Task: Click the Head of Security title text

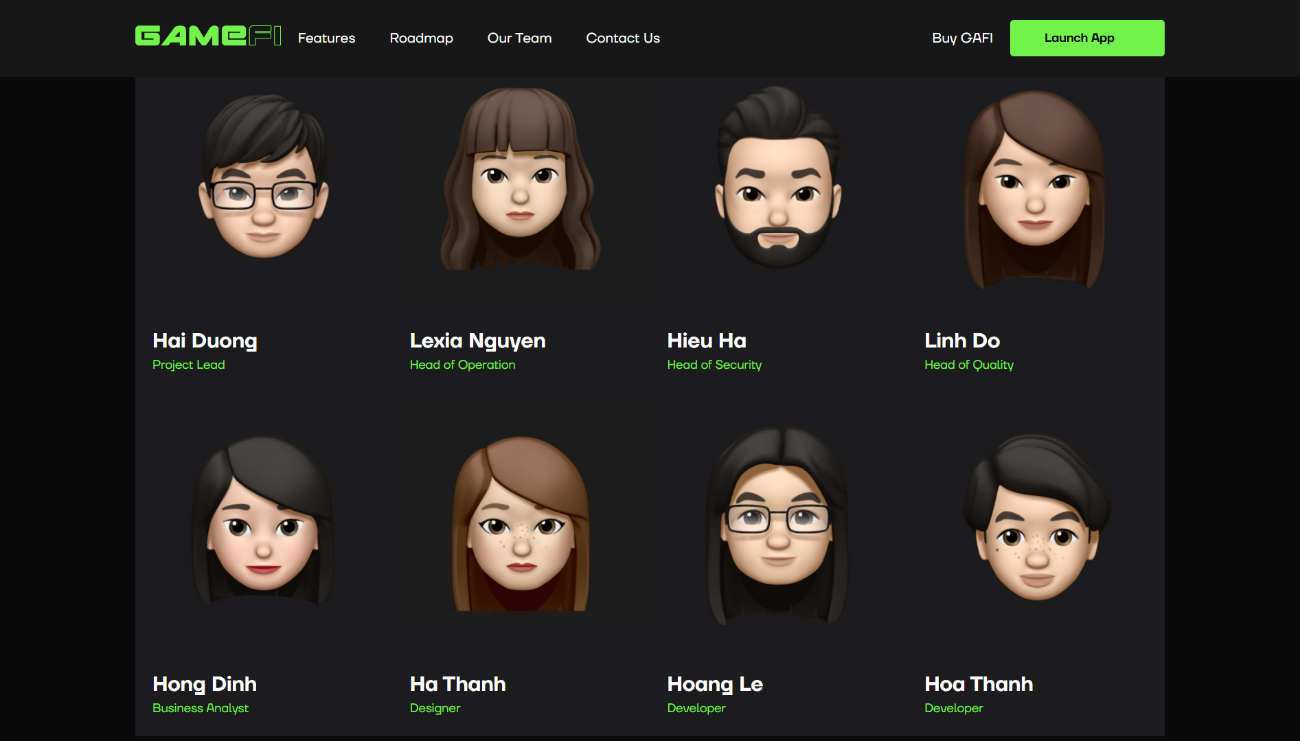Action: point(714,365)
